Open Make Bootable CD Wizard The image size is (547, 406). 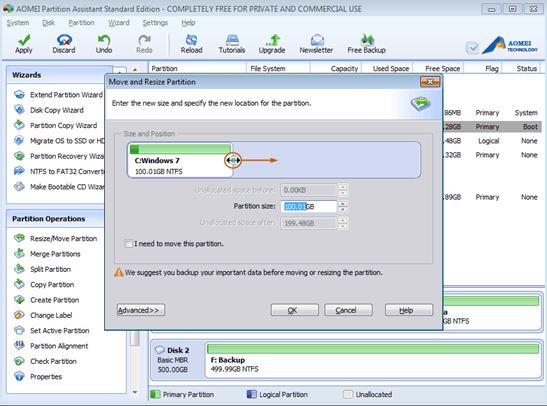(x=59, y=187)
